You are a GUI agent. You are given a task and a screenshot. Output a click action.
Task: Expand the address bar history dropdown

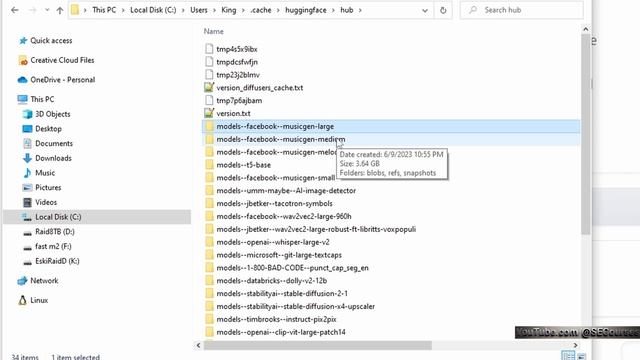pyautogui.click(x=425, y=10)
